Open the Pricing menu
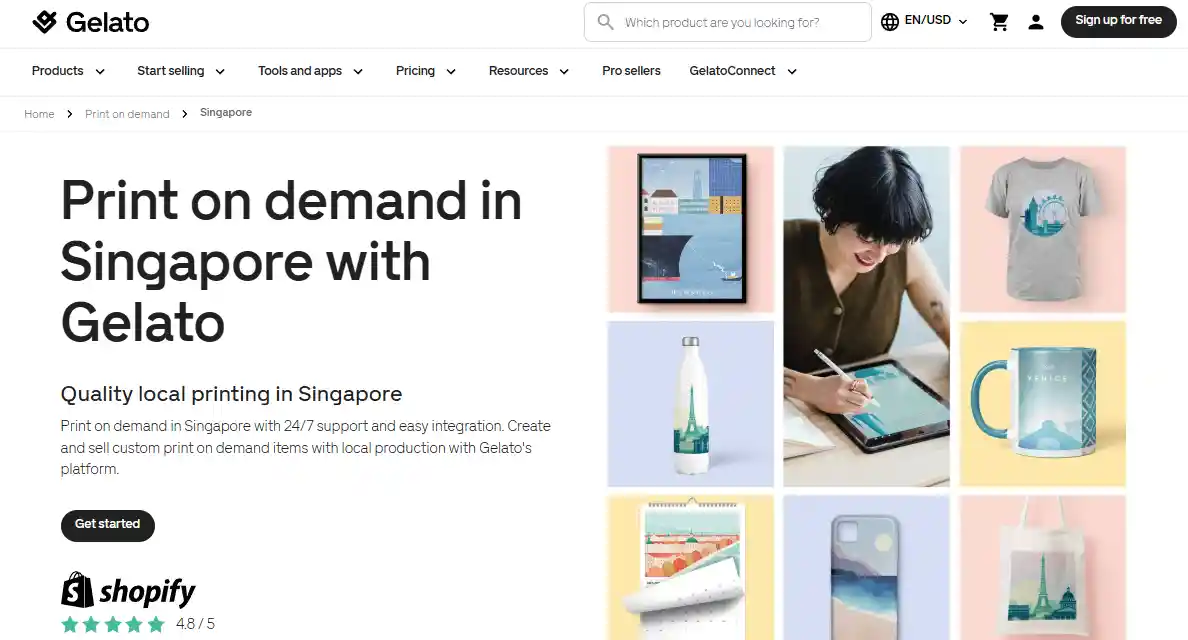Viewport: 1188px width, 640px height. (425, 71)
